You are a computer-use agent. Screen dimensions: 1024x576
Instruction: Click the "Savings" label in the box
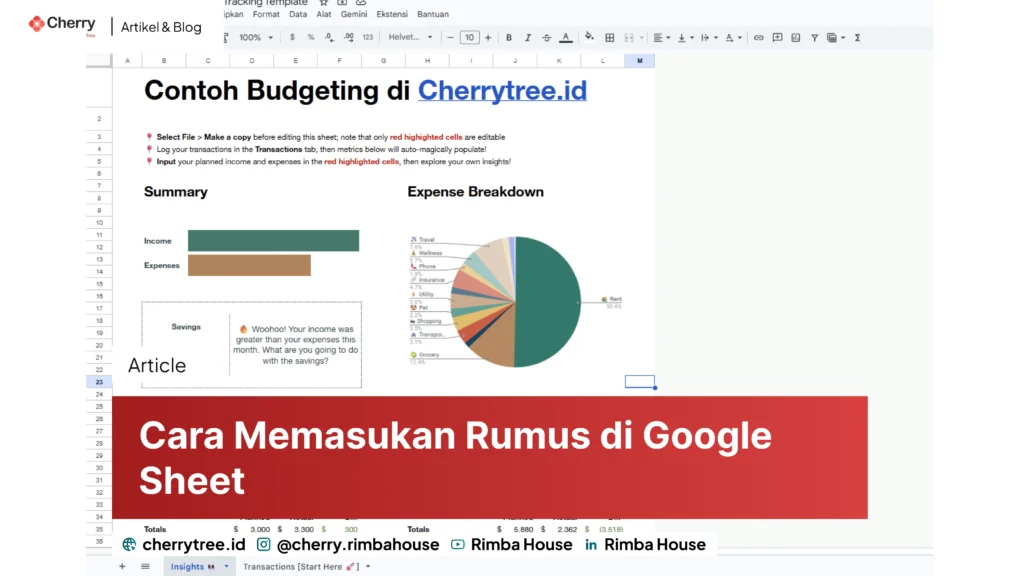click(186, 327)
